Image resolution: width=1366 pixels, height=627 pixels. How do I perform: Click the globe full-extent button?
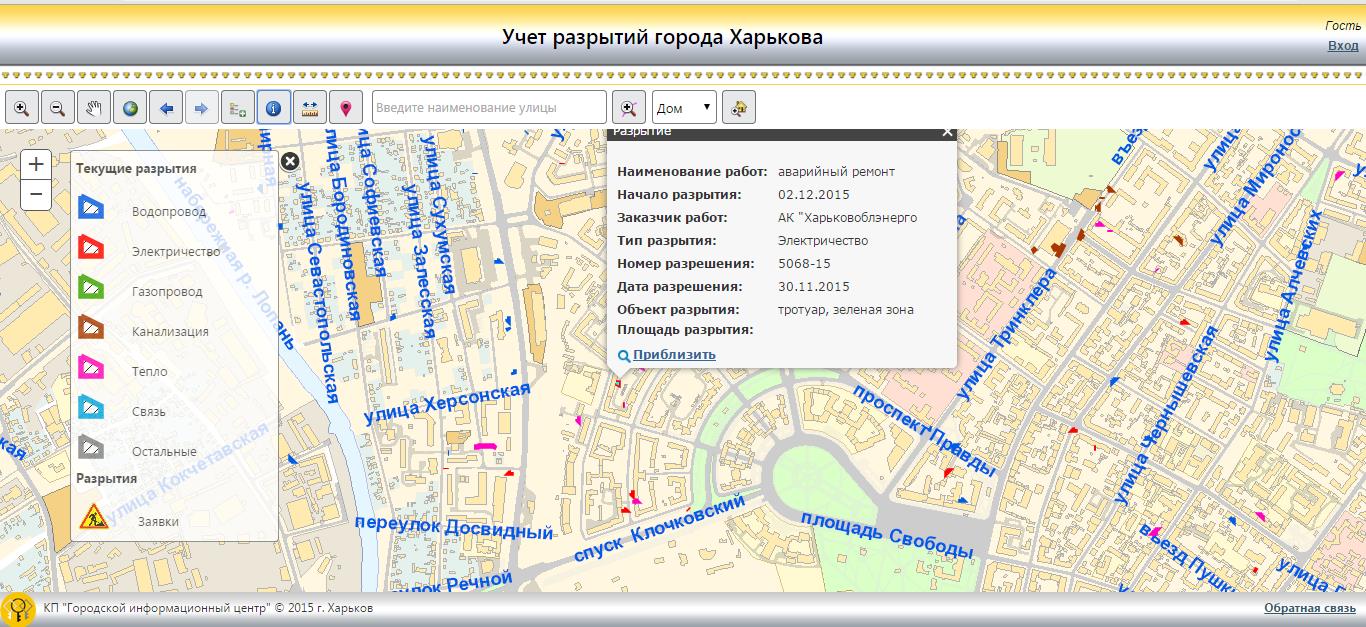130,107
